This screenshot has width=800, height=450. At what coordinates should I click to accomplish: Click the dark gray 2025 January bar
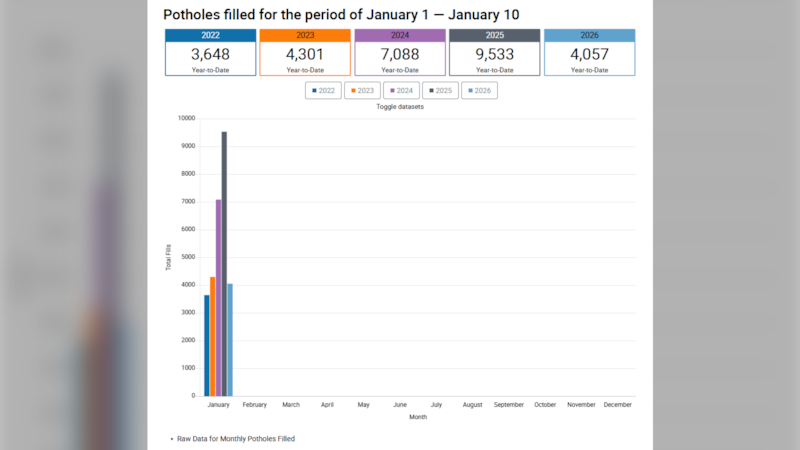point(224,264)
